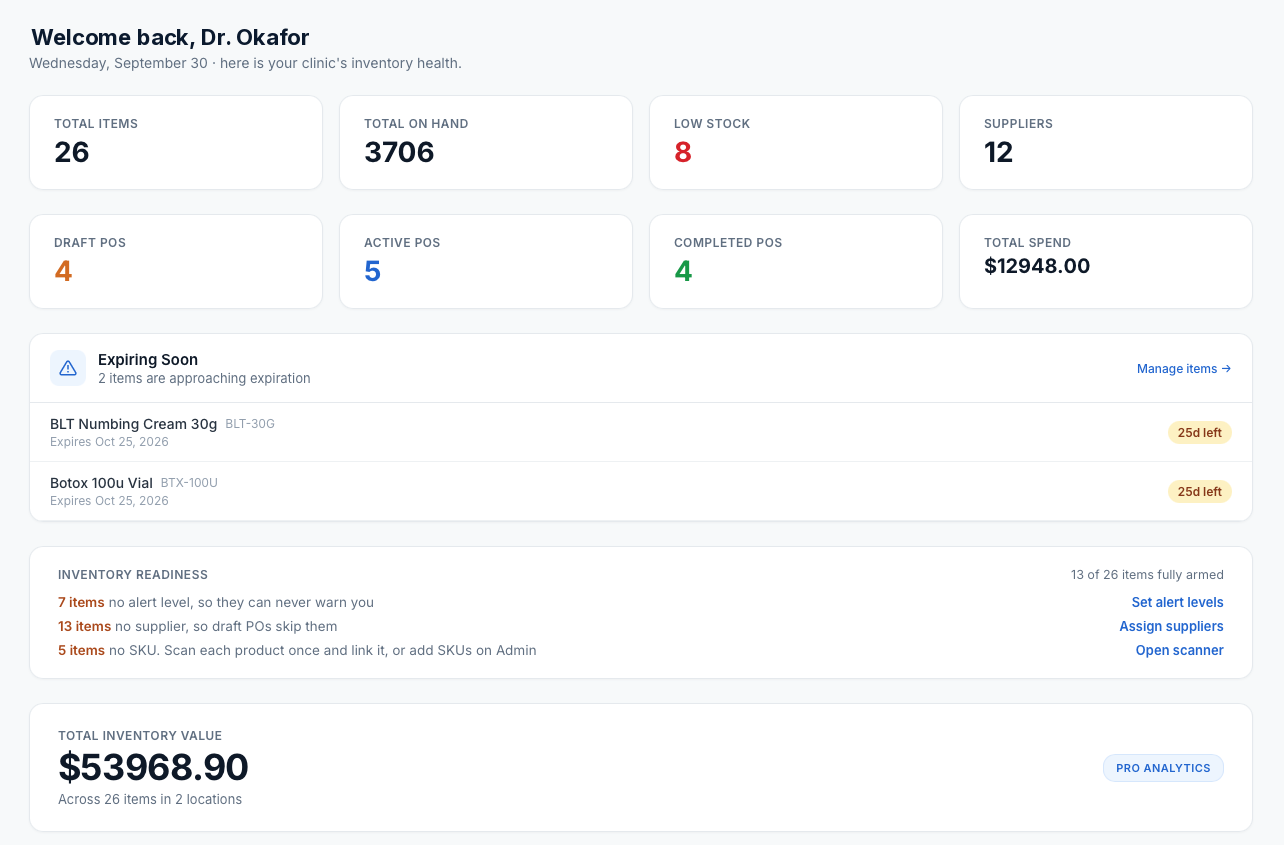The width and height of the screenshot is (1284, 845).
Task: Click 'Across 26 items in 2 locations' text
Action: click(150, 799)
